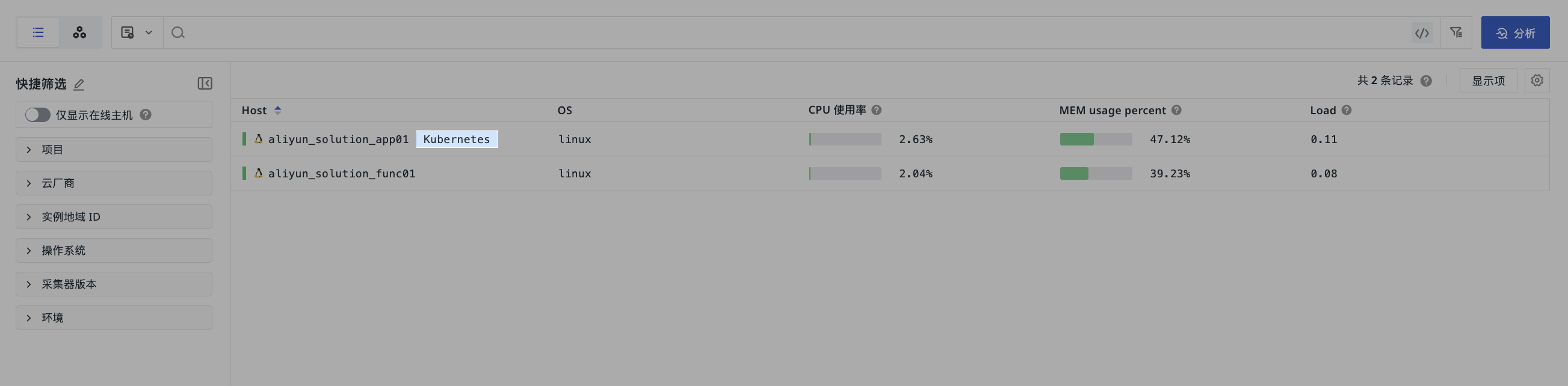Click help icon next to MEM usage percent
The image size is (1568, 386).
coord(1176,110)
